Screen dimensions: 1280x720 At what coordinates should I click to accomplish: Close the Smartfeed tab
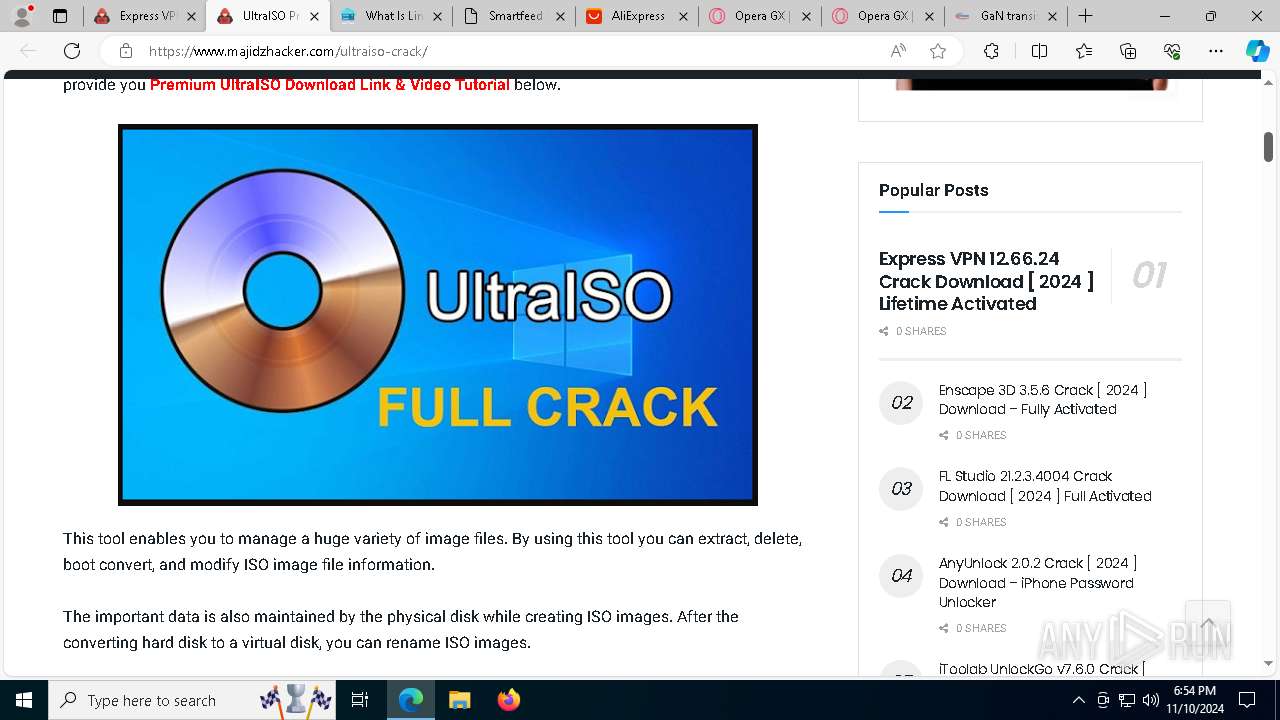pos(560,16)
